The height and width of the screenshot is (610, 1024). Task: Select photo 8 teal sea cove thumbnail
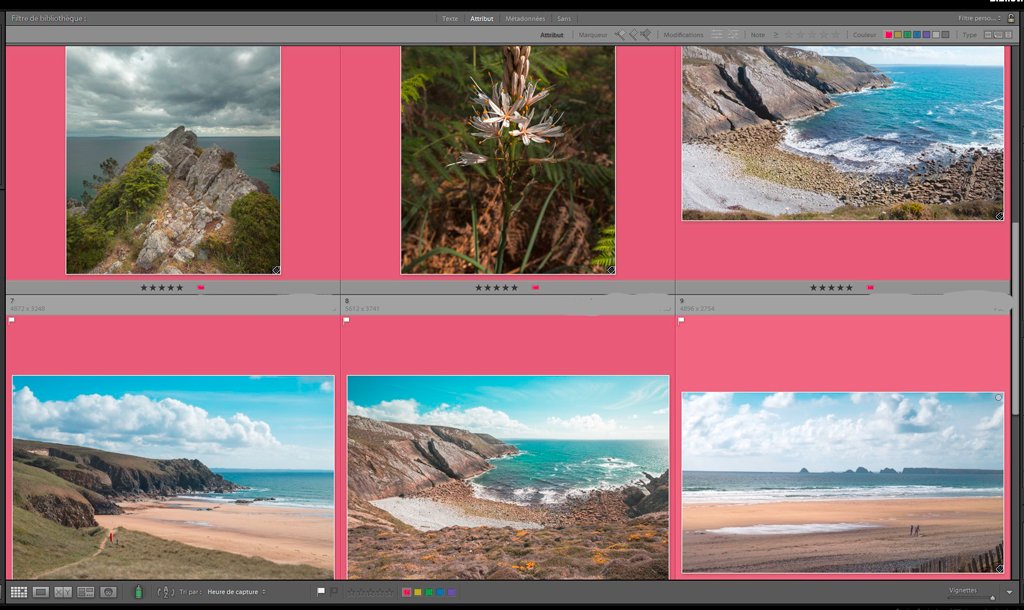coord(508,477)
